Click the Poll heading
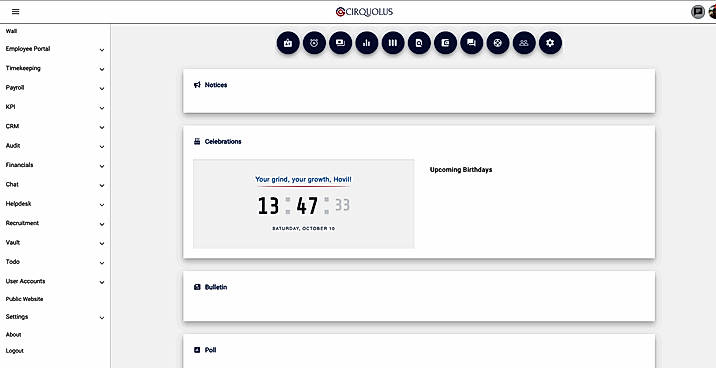The height and width of the screenshot is (368, 716). (211, 350)
